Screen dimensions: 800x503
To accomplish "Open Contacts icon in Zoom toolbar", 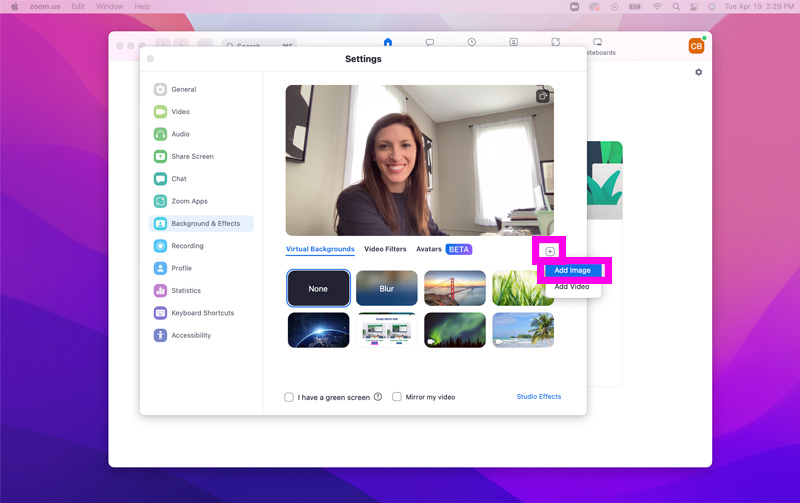I will click(513, 42).
